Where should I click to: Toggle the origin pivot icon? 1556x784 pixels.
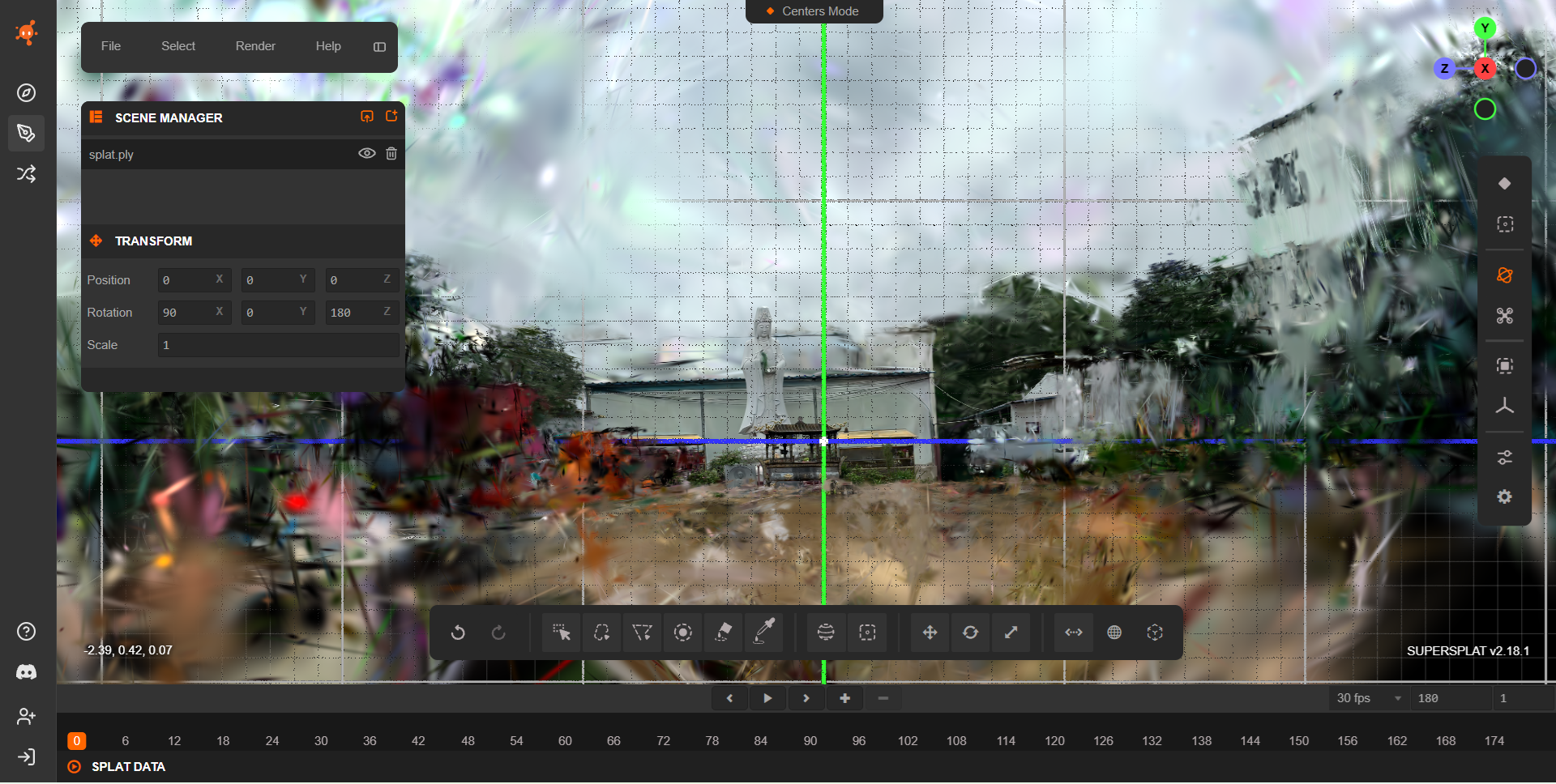point(1155,633)
